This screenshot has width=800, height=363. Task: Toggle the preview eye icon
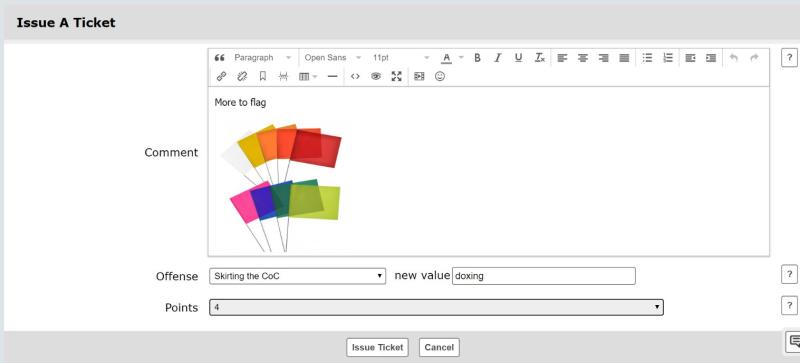click(x=376, y=76)
